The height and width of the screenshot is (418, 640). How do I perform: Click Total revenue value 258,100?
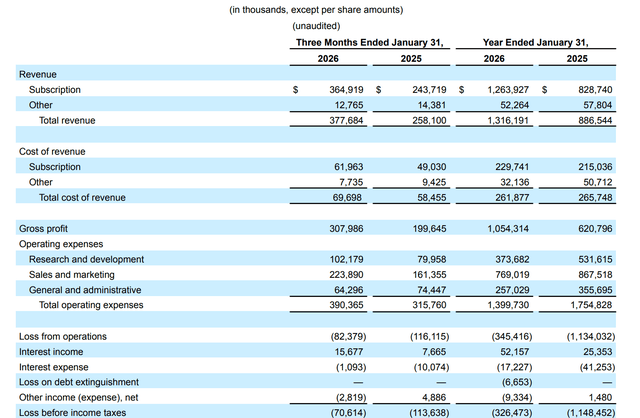[429, 120]
